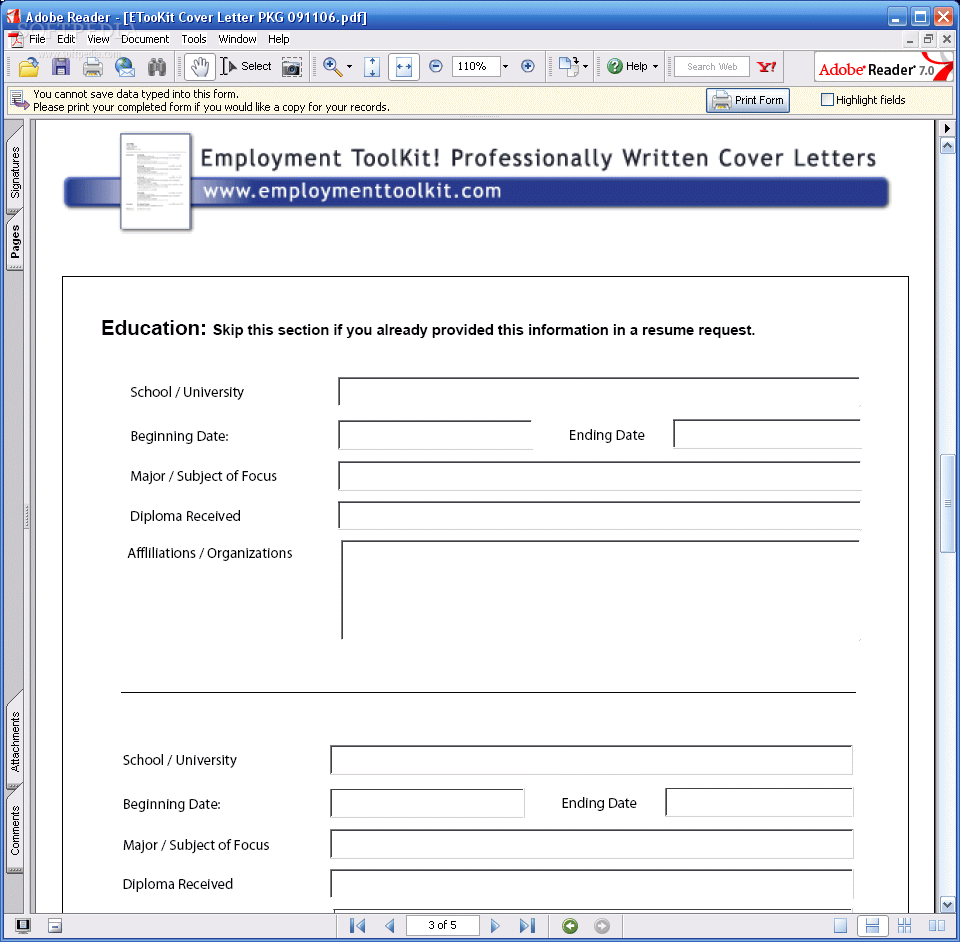Screen dimensions: 960x942
Task: Click the first Major / Subject of Focus field
Action: coord(599,476)
